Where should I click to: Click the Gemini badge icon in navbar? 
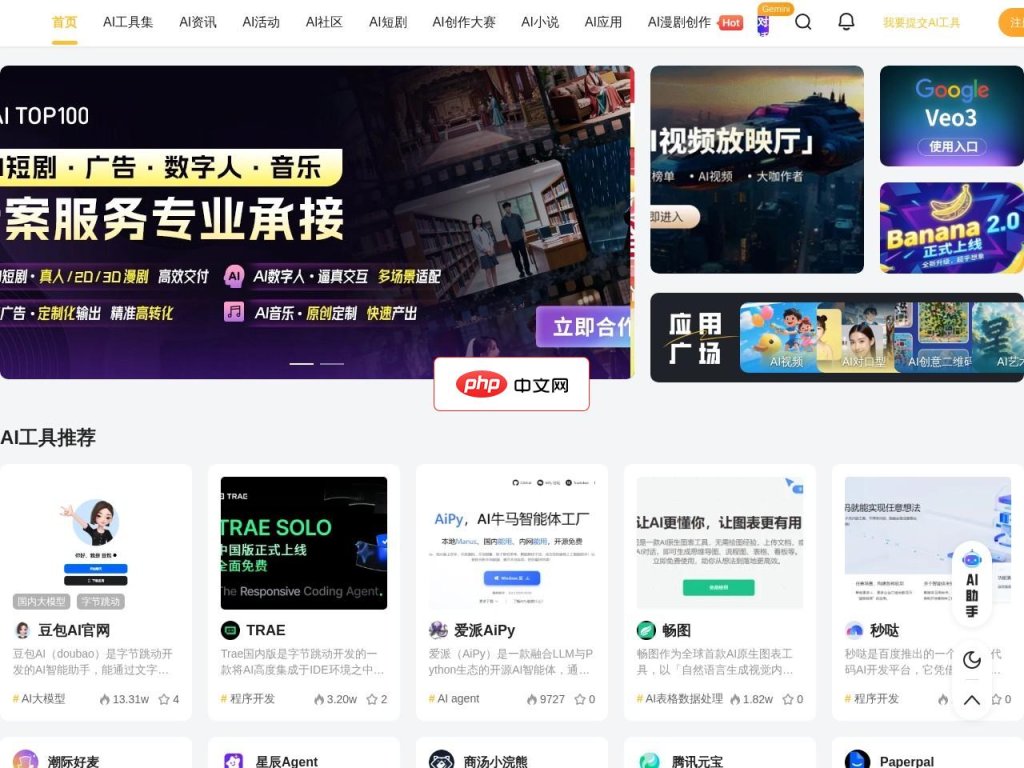point(776,9)
